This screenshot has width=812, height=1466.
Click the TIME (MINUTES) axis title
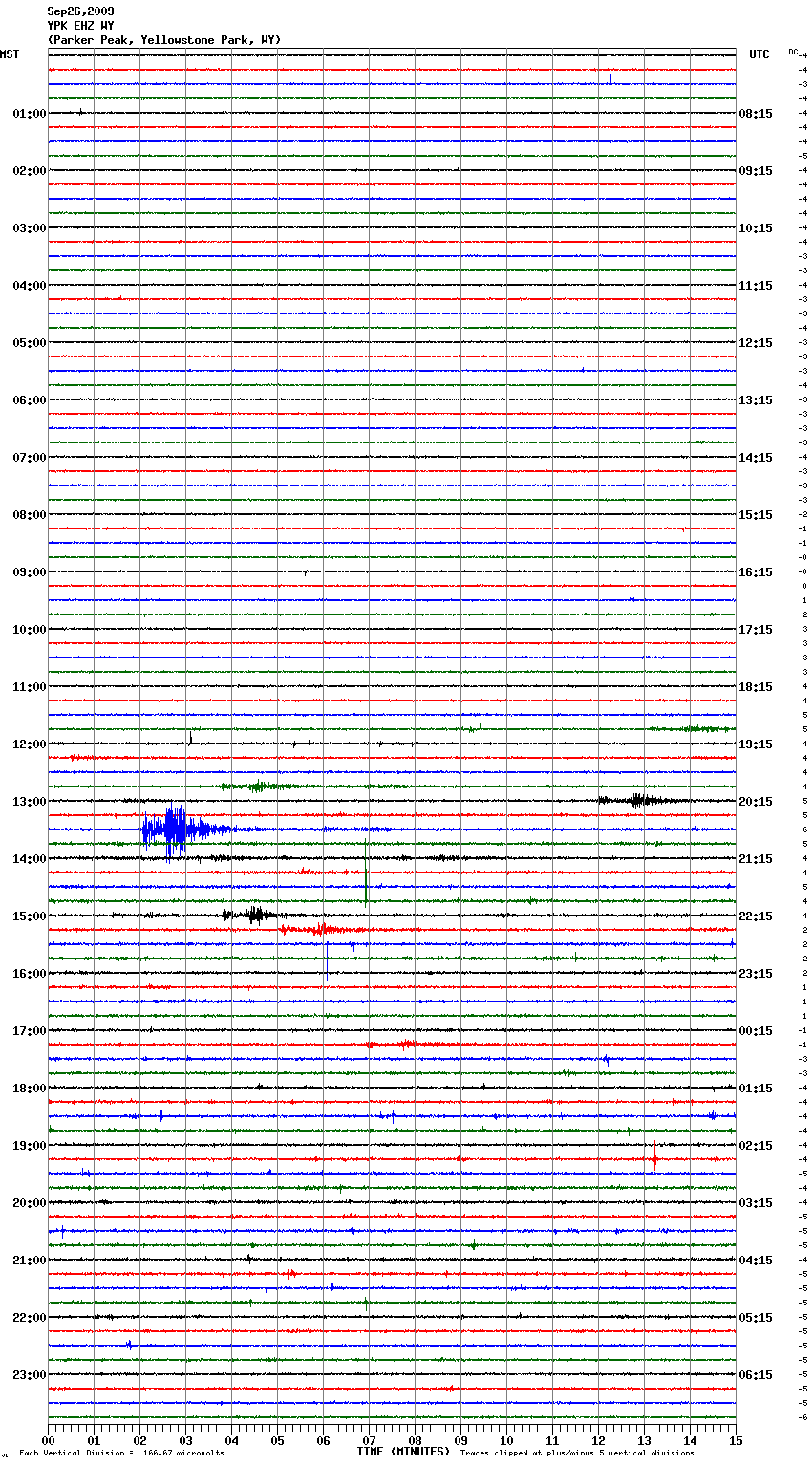click(x=403, y=1452)
